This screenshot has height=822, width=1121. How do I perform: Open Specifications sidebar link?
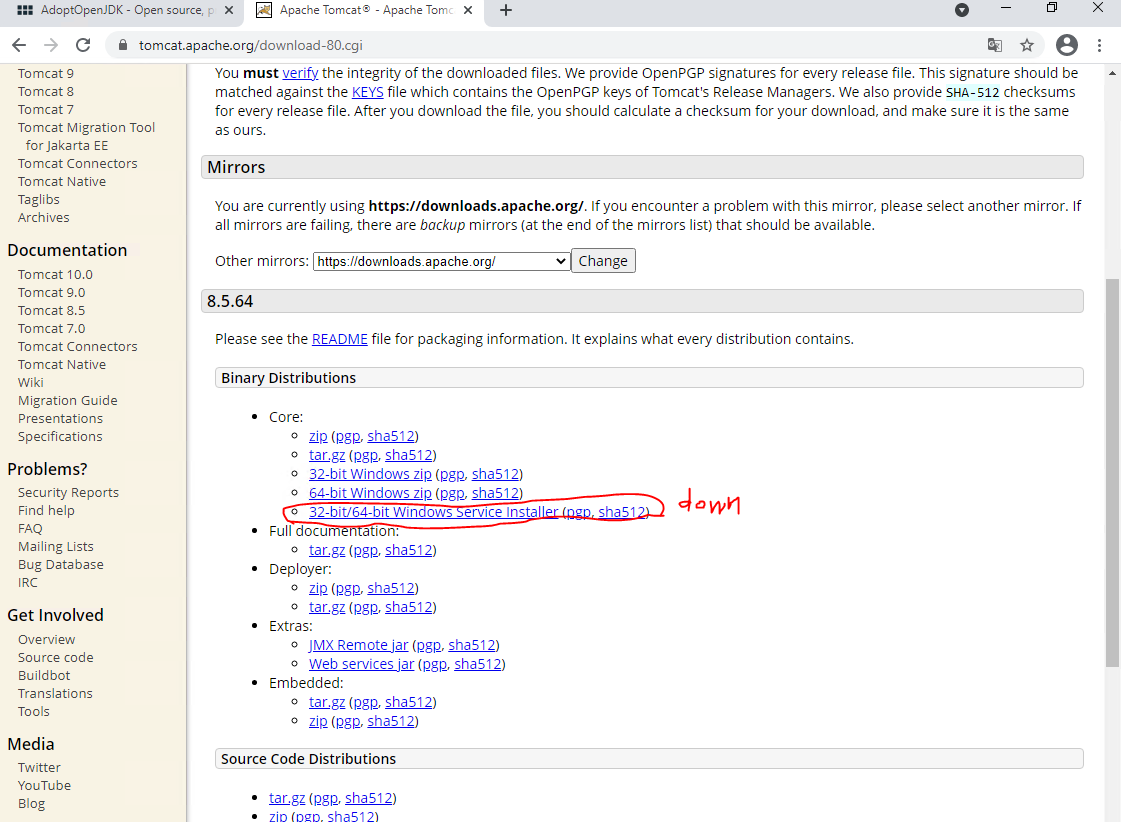pos(60,436)
